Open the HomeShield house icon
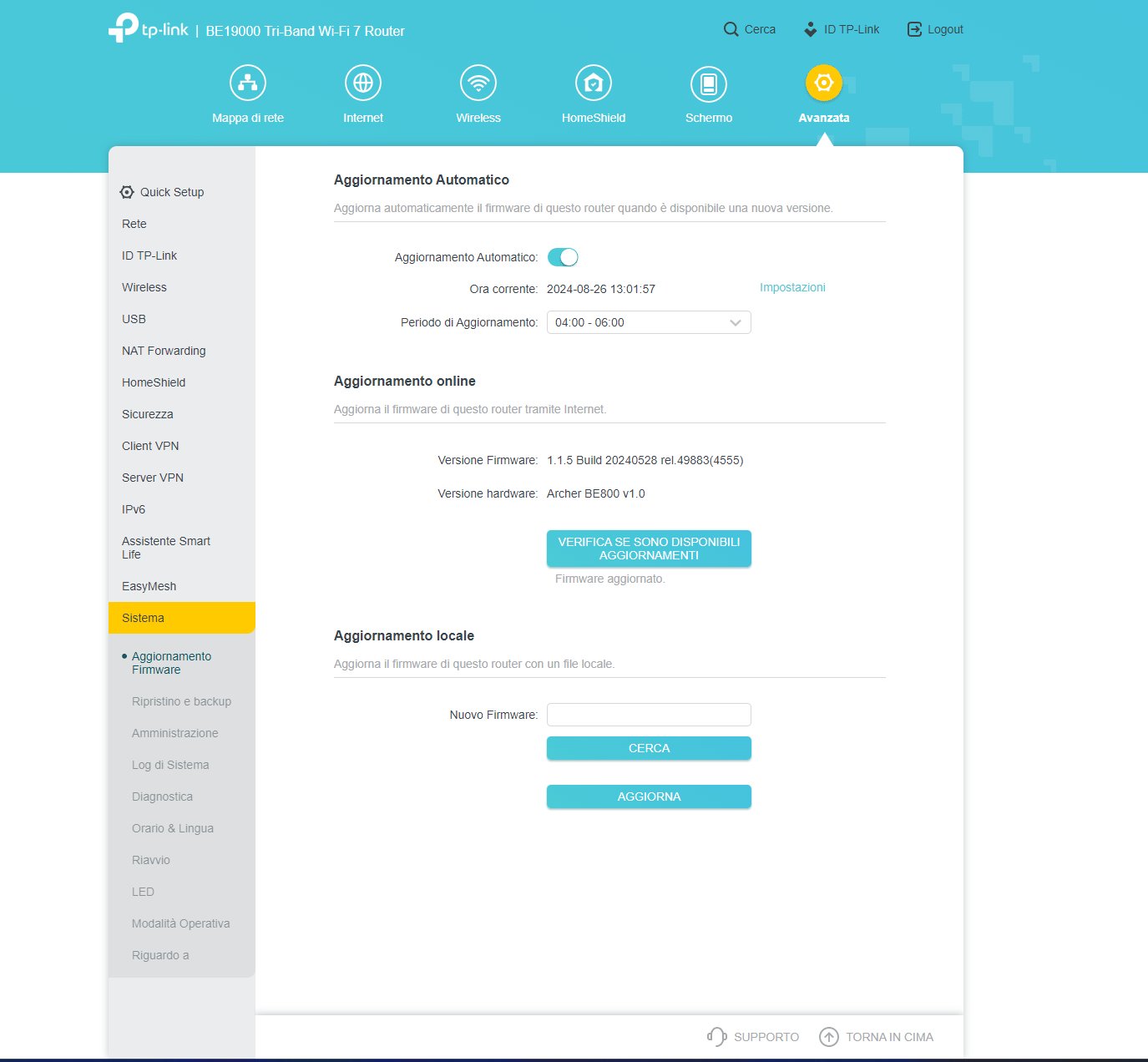Screen dimensions: 1148x1062 point(594,83)
